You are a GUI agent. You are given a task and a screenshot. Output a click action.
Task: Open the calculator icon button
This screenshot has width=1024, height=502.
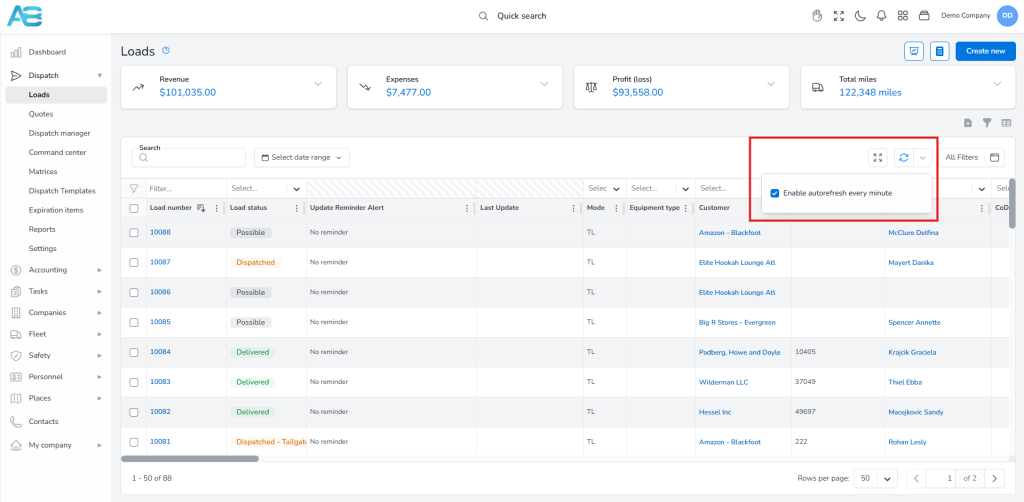(x=940, y=51)
